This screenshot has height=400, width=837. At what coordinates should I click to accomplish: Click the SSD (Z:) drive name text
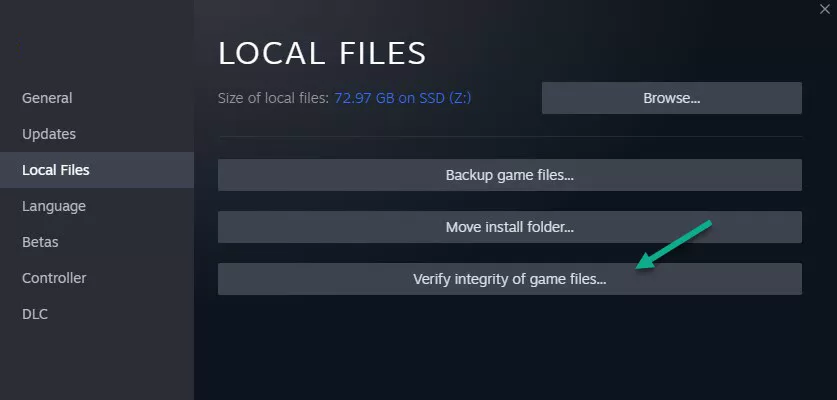[441, 98]
